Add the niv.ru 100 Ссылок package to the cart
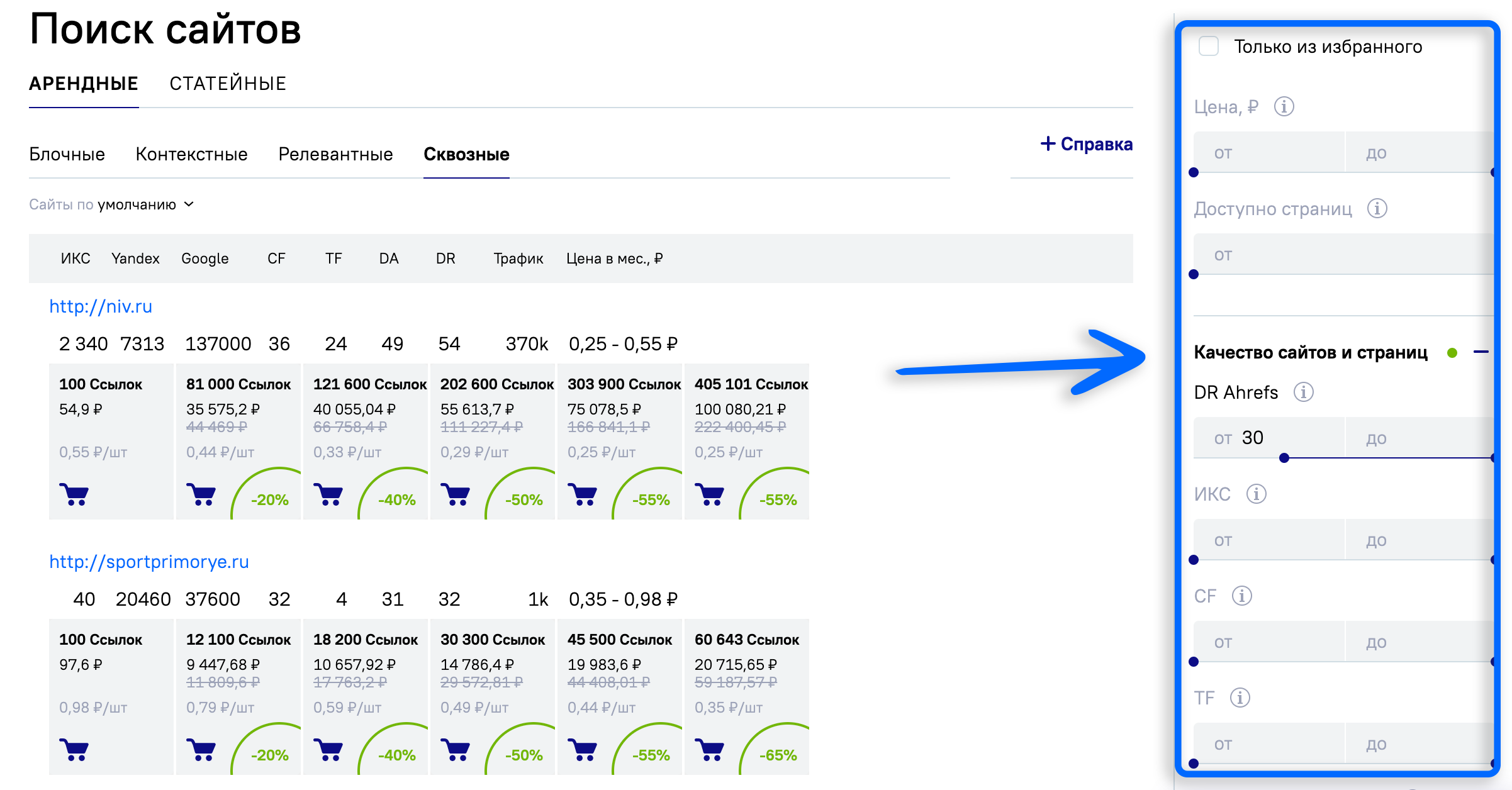Screen dimensions: 1512x790 (x=74, y=494)
